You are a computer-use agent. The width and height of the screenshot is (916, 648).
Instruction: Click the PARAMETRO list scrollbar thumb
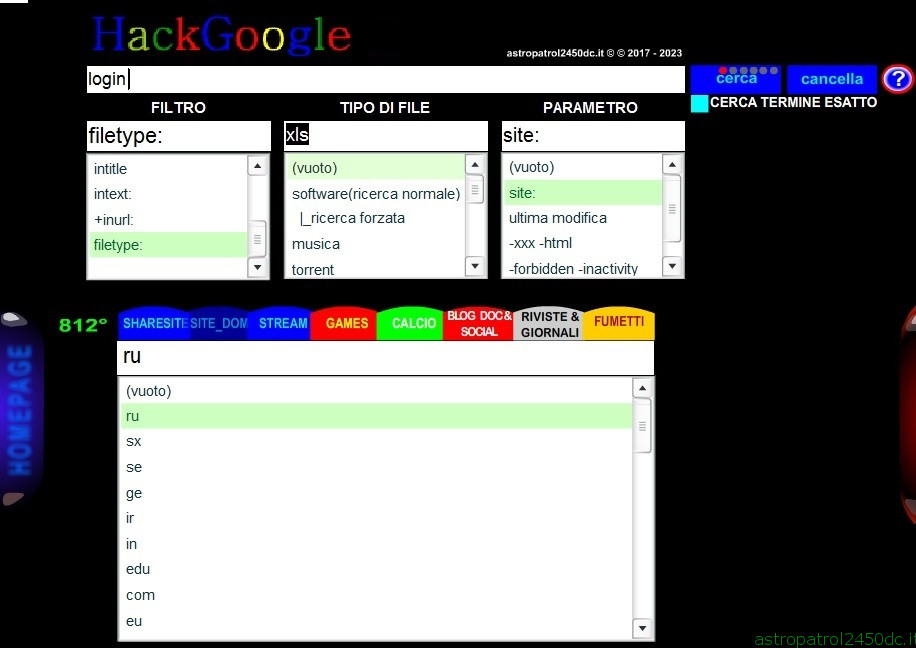pyautogui.click(x=672, y=209)
